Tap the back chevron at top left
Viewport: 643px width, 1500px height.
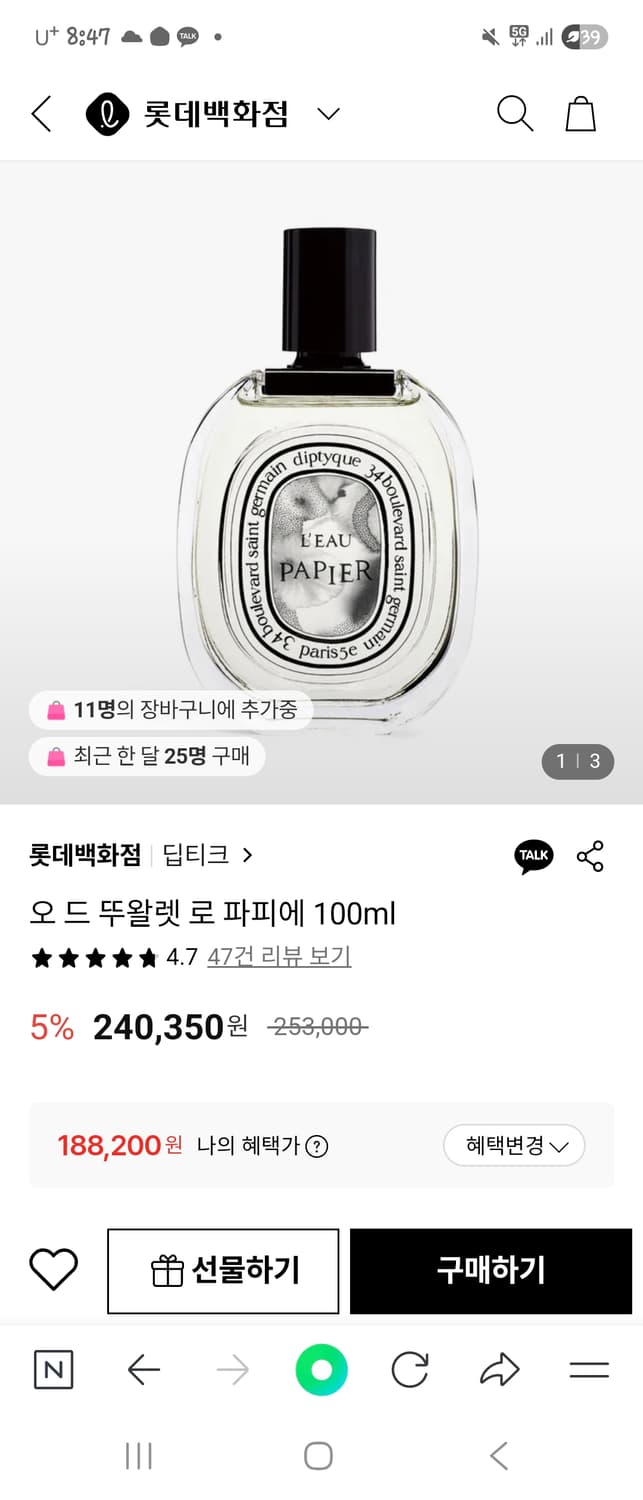(40, 113)
